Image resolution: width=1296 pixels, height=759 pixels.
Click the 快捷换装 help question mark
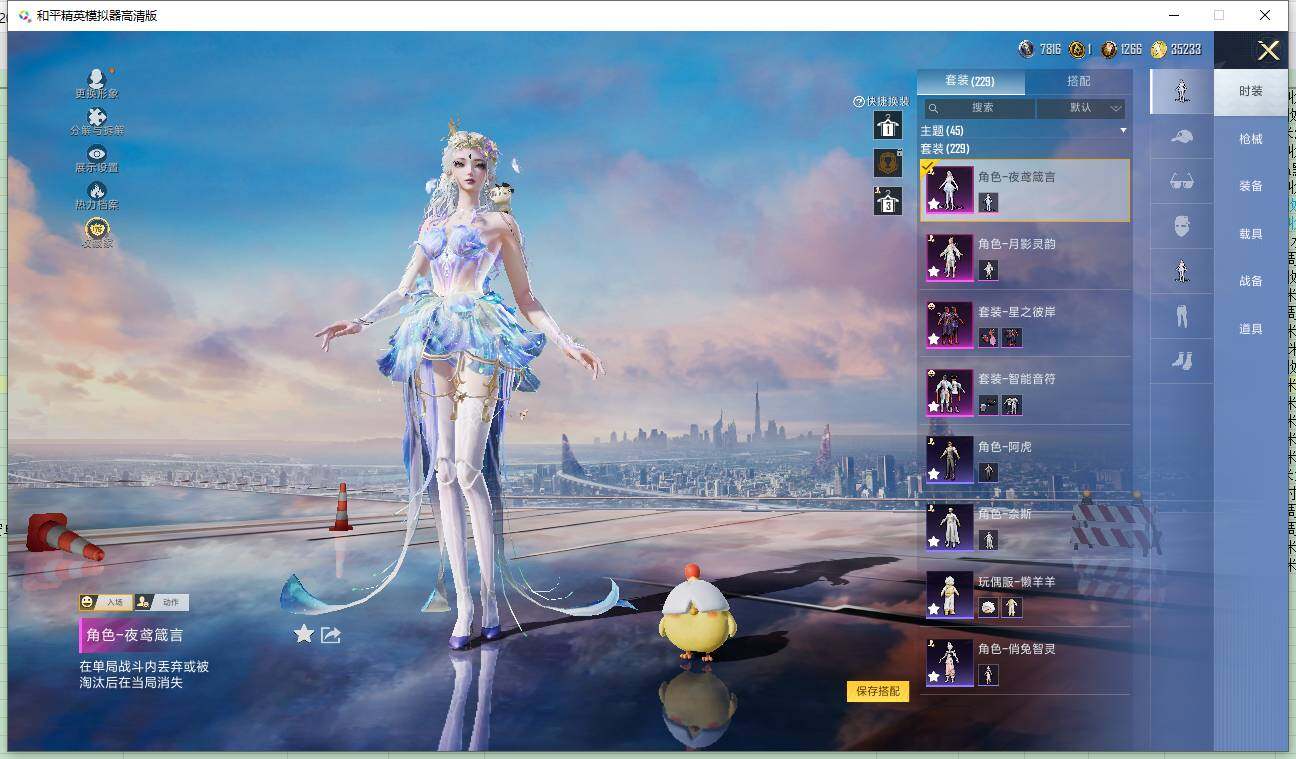858,102
